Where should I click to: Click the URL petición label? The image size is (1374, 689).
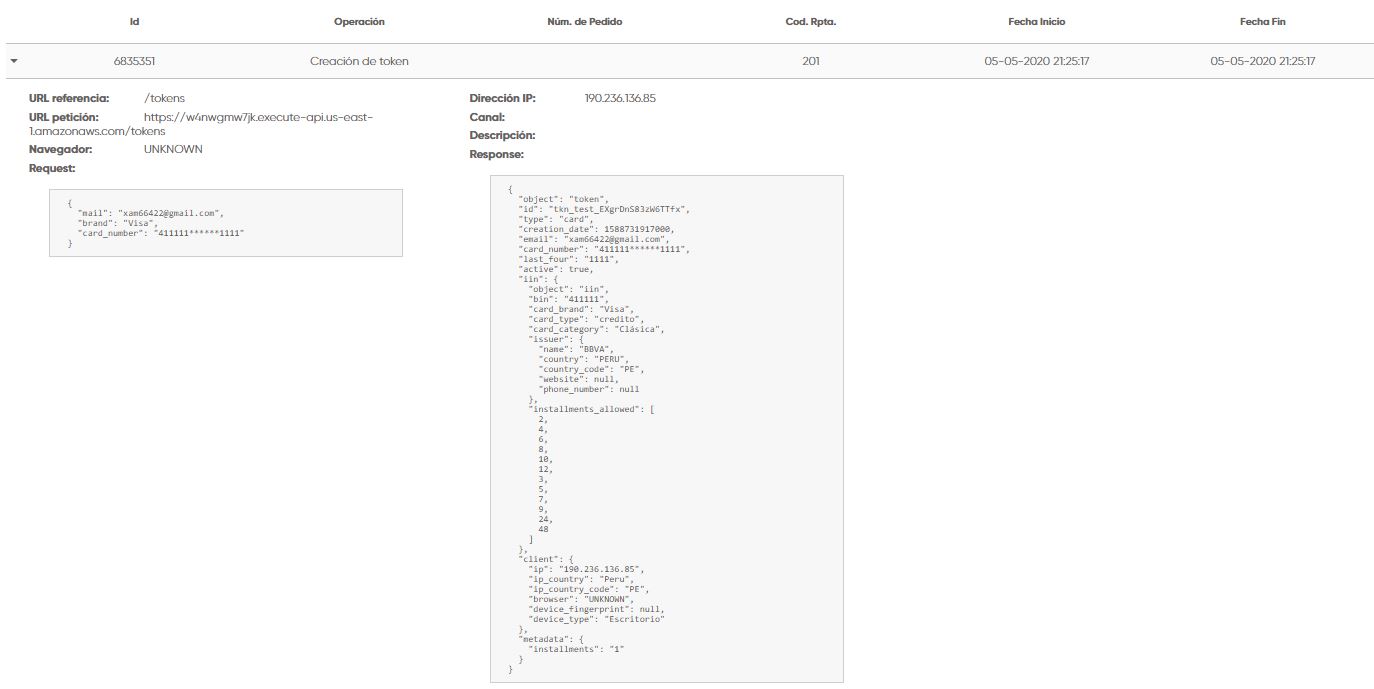(x=63, y=117)
